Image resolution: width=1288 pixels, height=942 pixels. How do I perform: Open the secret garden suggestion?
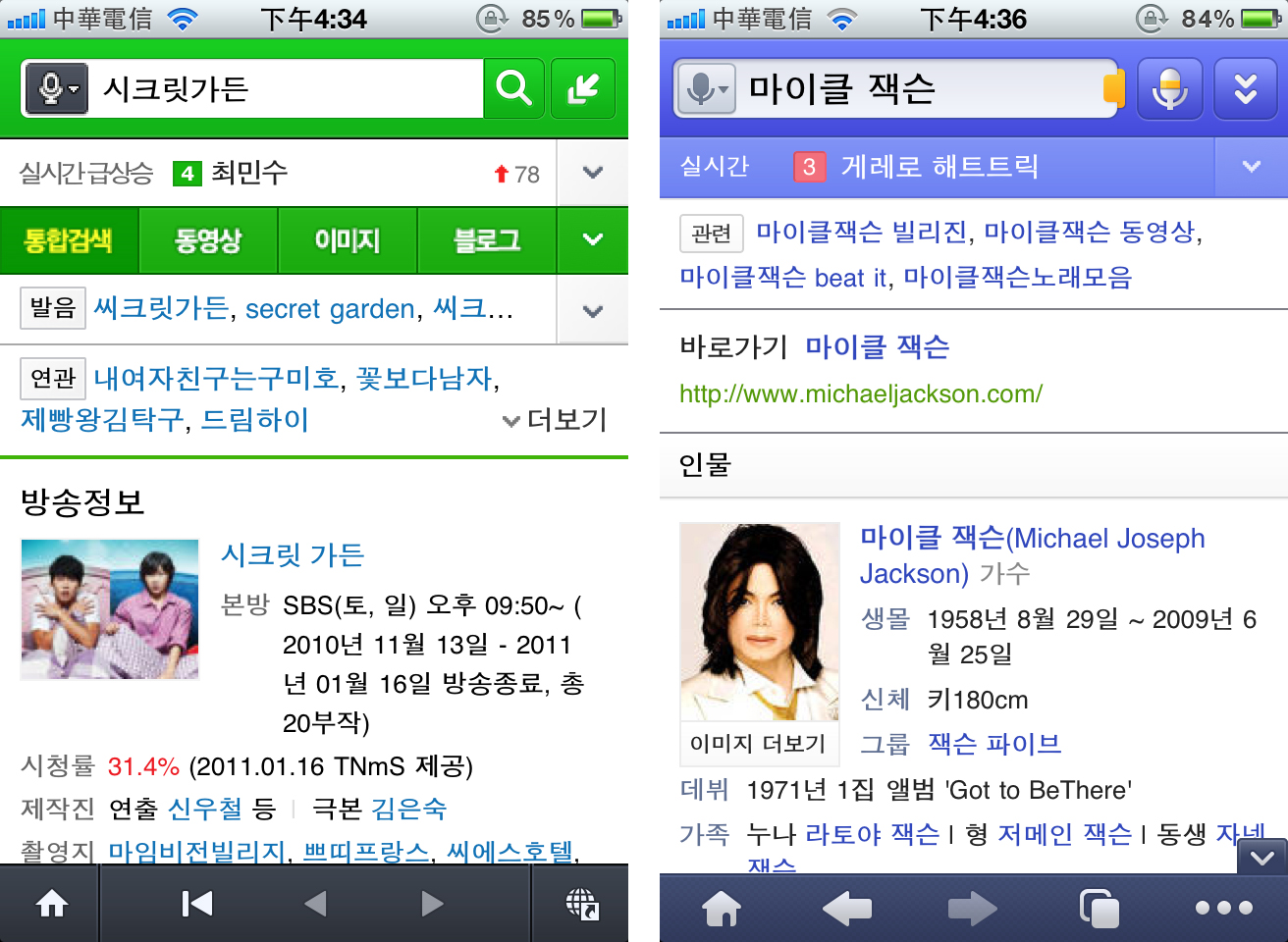[330, 309]
